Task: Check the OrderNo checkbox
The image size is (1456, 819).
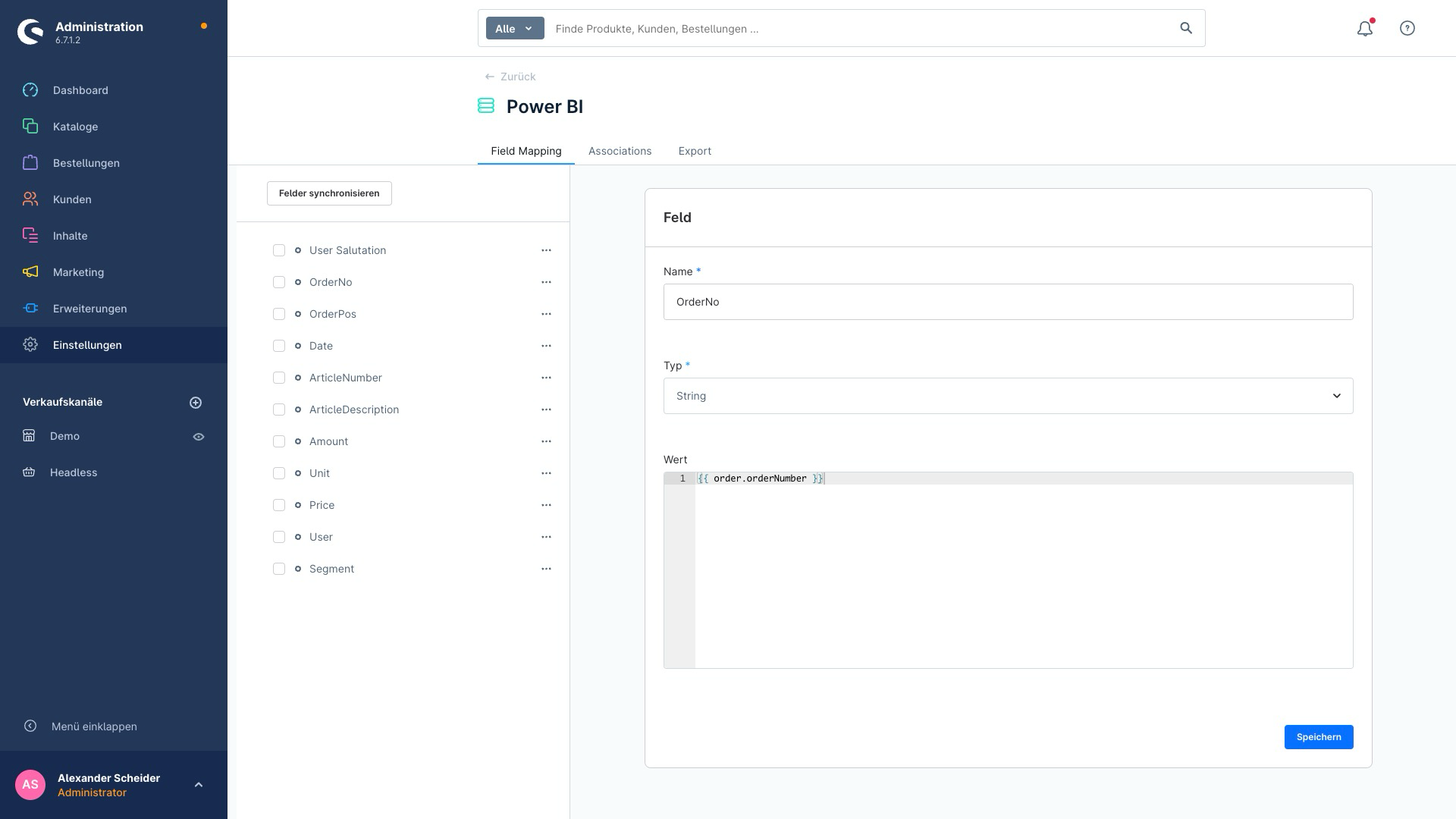Action: coord(279,282)
